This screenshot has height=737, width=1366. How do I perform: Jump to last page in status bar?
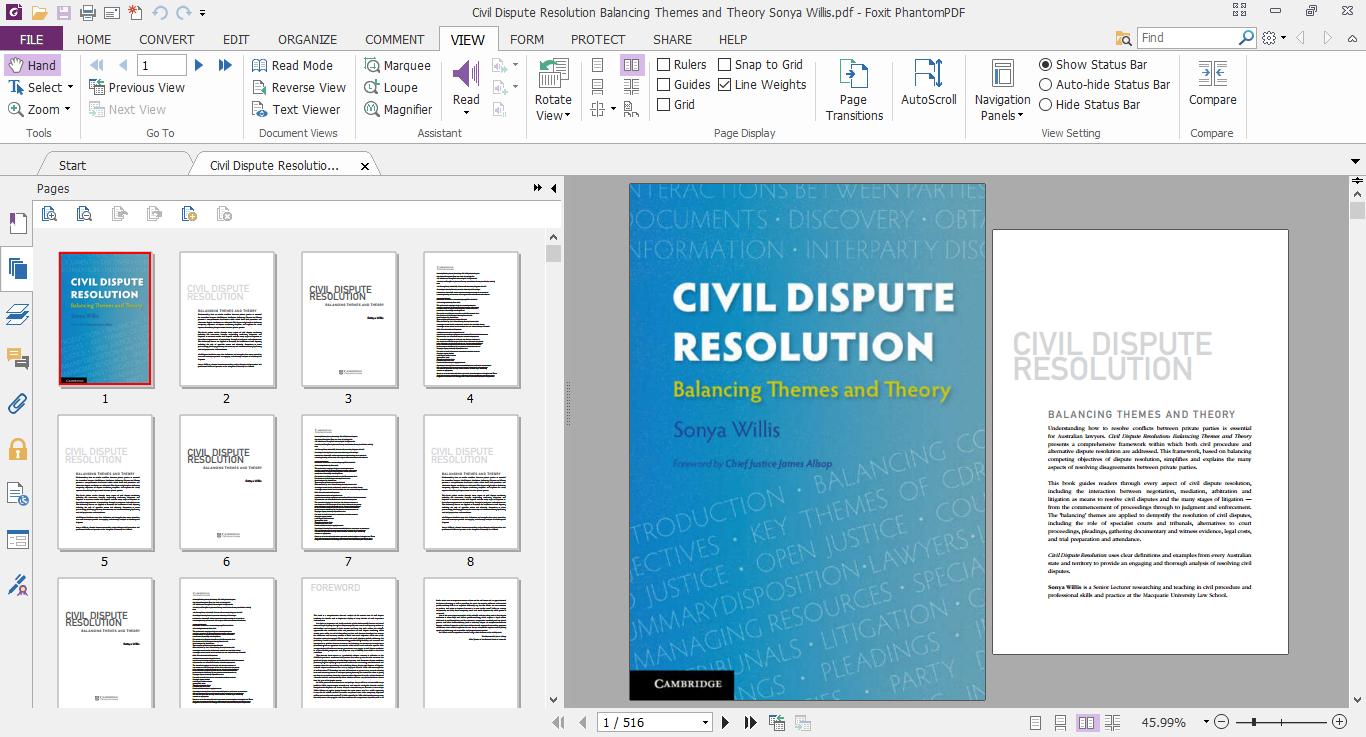point(750,722)
